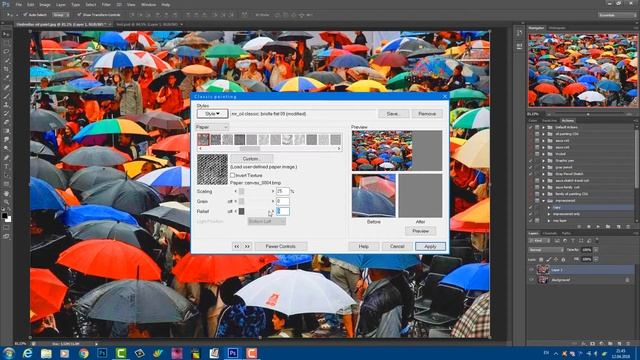This screenshot has width=640, height=360.
Task: Select the Zoom tool
Action: (6, 202)
